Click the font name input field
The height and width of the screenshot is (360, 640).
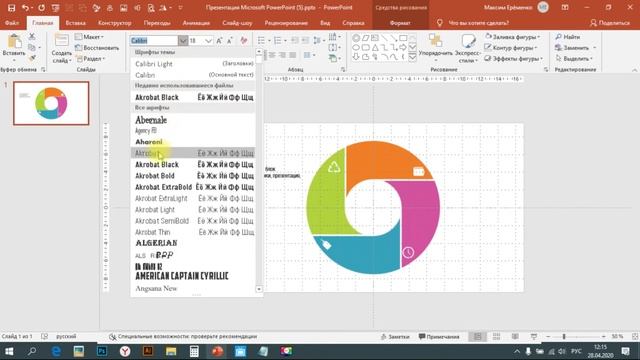click(154, 40)
